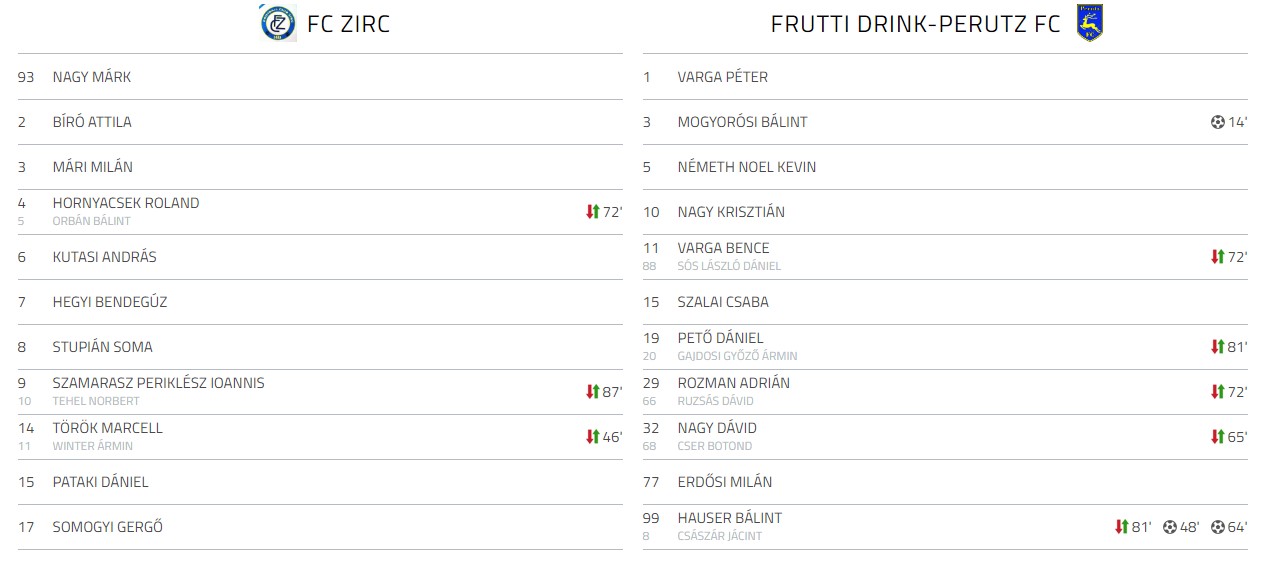Select goalkeeper Varga Péter's name
Viewport: 1265px width, 569px height.
(x=722, y=77)
